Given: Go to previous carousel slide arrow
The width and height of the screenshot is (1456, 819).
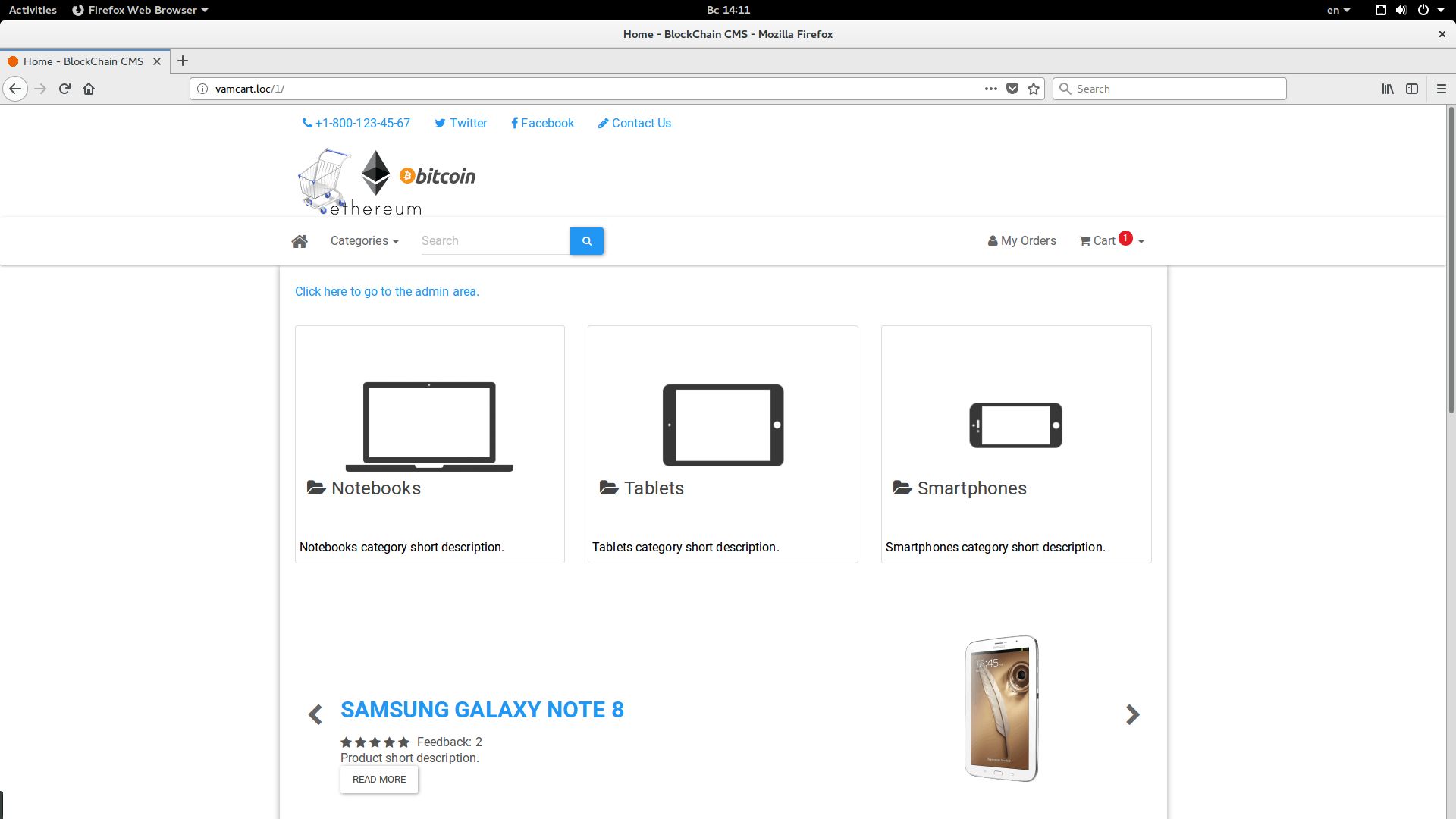Looking at the screenshot, I should click(315, 714).
